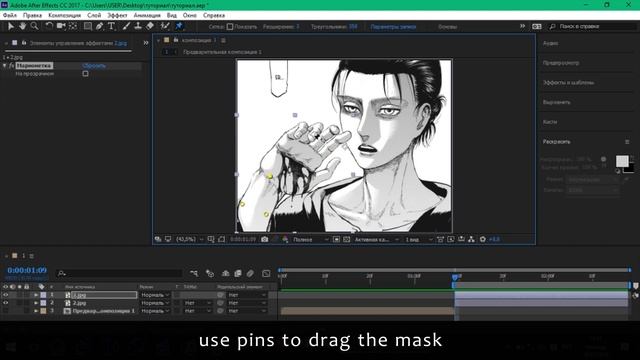Click the composition mini-flowchart icon in timeline
Image resolution: width=640 pixels, height=360 pixels.
(x=194, y=273)
